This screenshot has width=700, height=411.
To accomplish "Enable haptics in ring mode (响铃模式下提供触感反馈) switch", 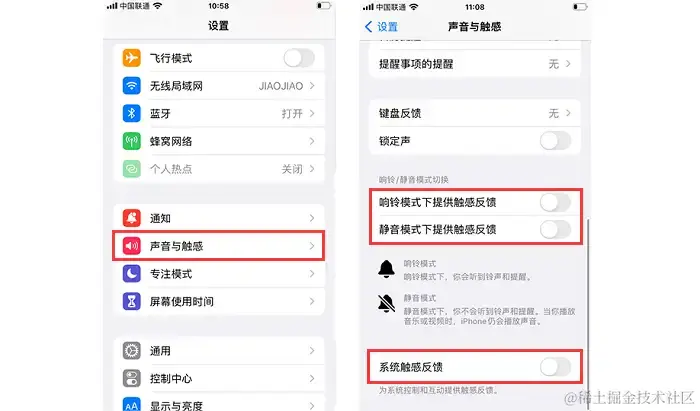I will 555,203.
